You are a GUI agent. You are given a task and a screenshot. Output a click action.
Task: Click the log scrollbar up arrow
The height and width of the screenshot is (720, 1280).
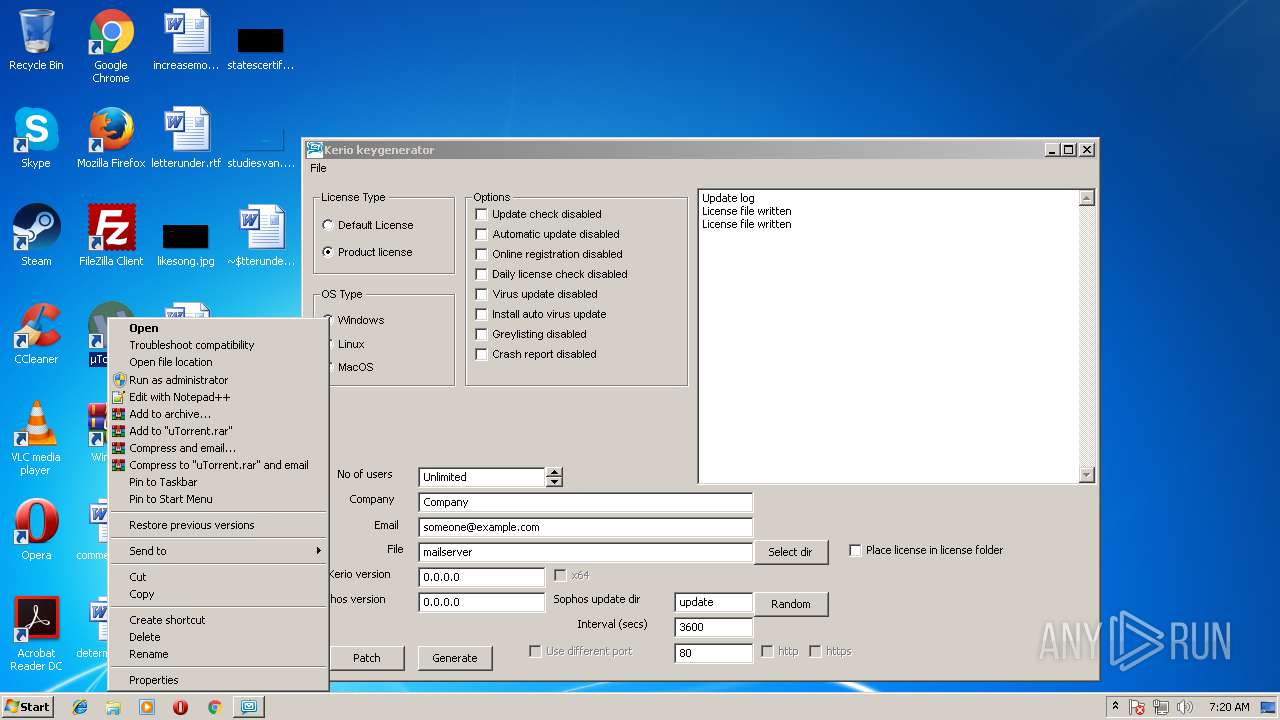1087,198
